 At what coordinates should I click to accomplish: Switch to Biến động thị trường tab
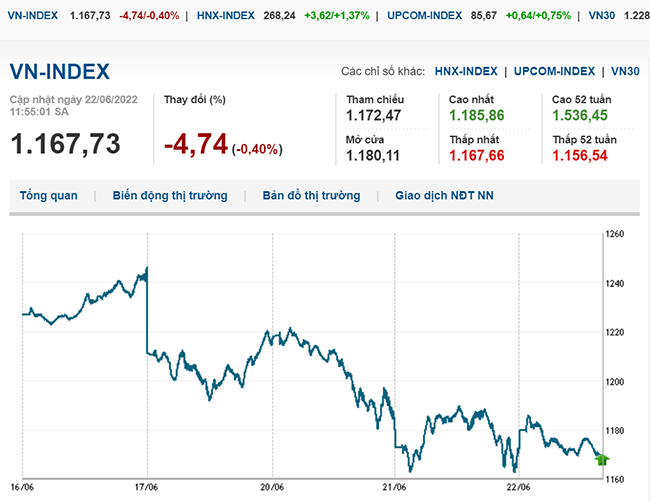pos(170,196)
